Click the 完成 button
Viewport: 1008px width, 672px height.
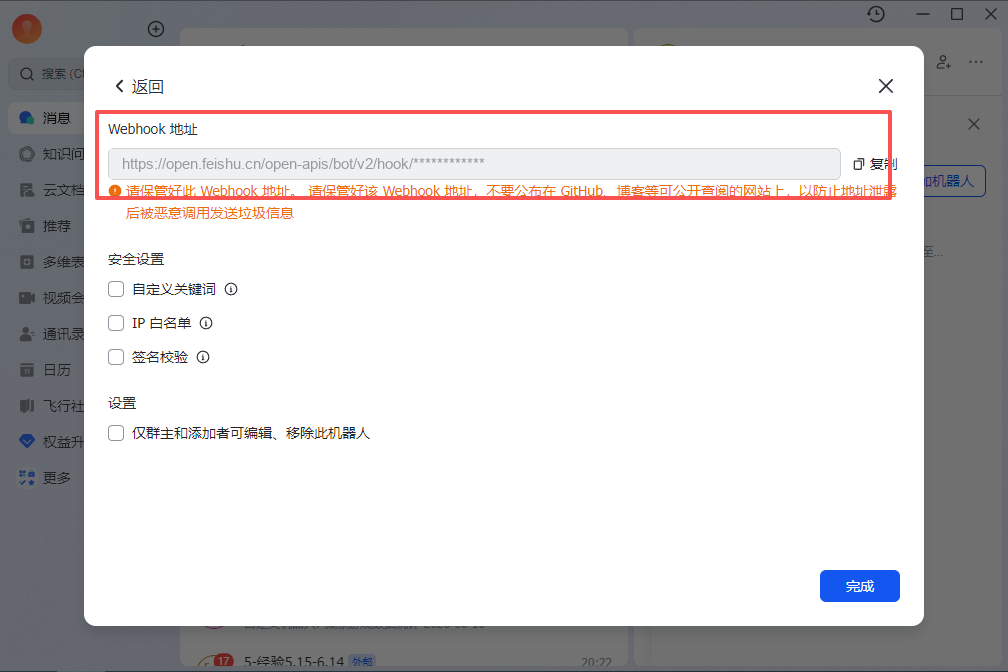coord(860,586)
